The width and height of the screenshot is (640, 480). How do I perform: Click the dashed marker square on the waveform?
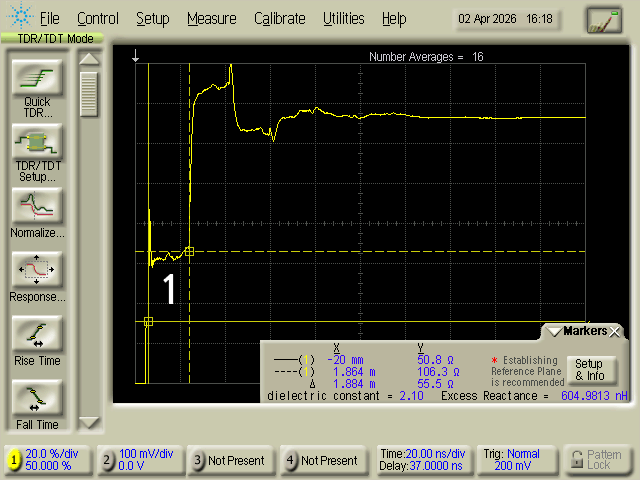tap(190, 251)
